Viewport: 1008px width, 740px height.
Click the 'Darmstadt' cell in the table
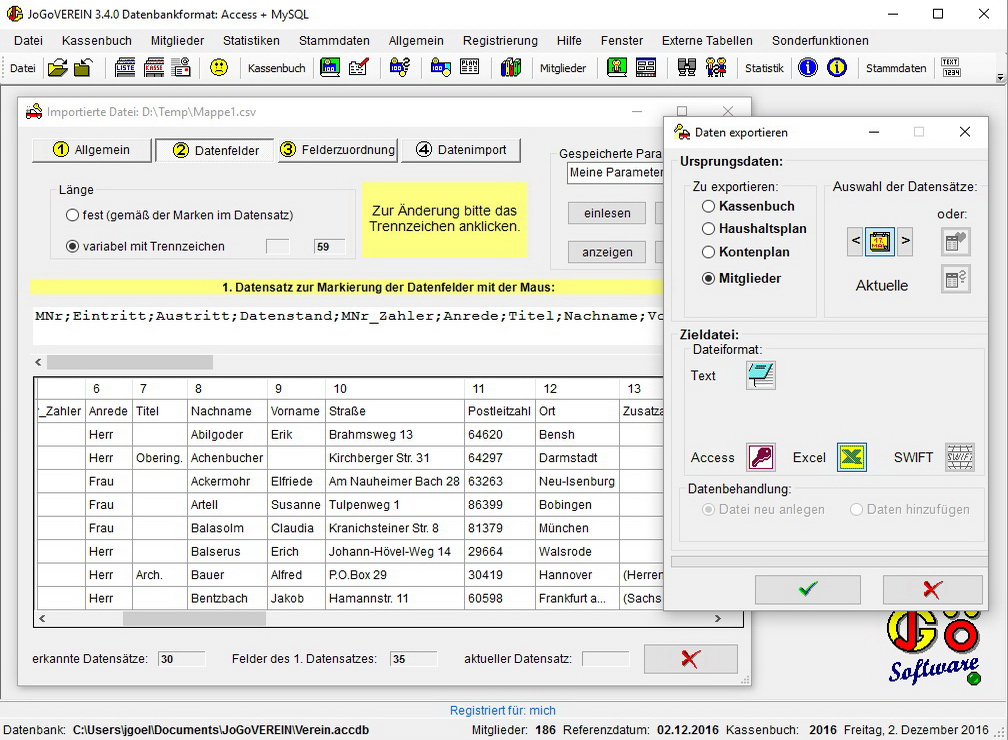tap(577, 458)
